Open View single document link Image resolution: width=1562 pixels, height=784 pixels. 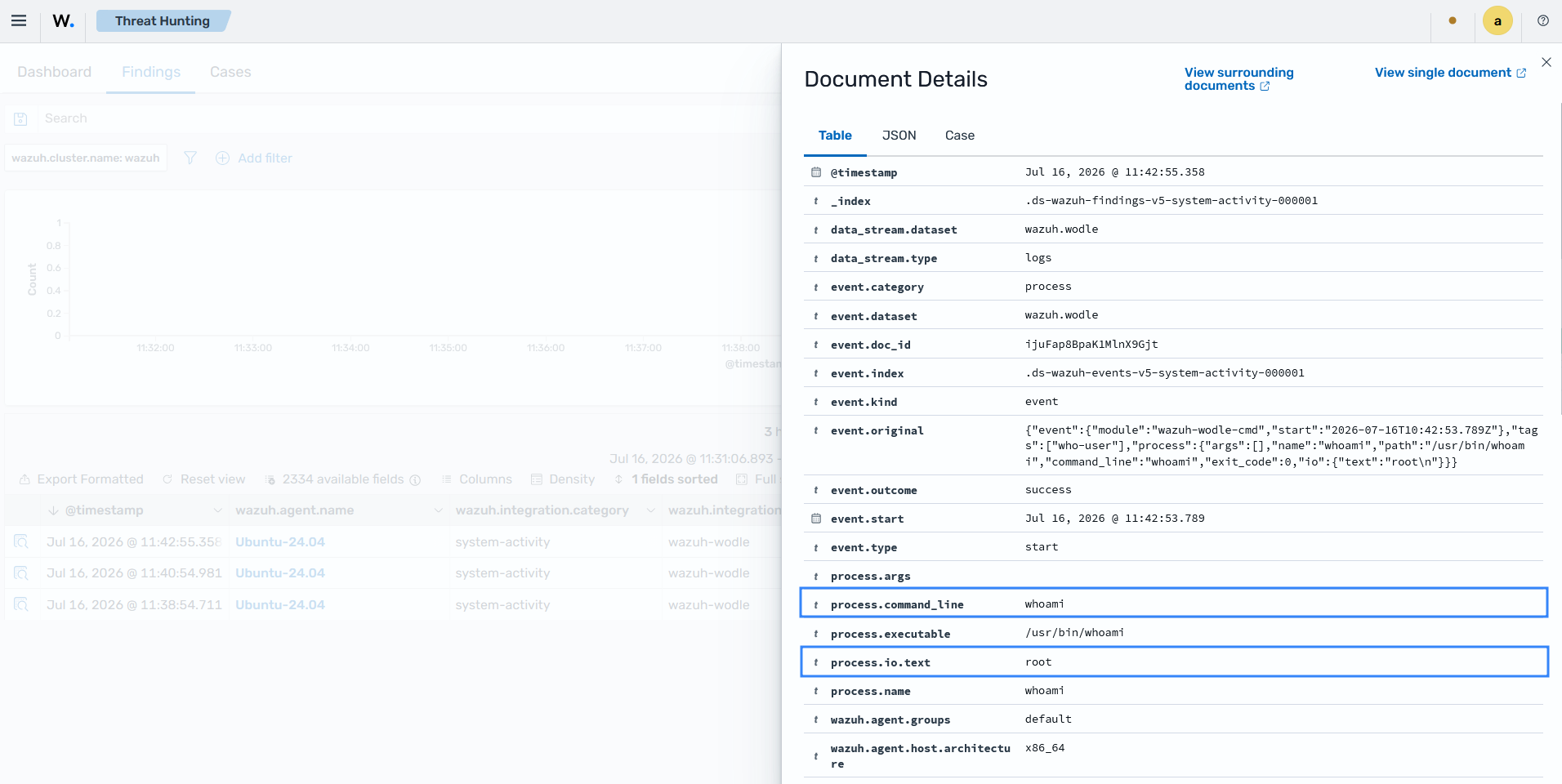point(1451,73)
